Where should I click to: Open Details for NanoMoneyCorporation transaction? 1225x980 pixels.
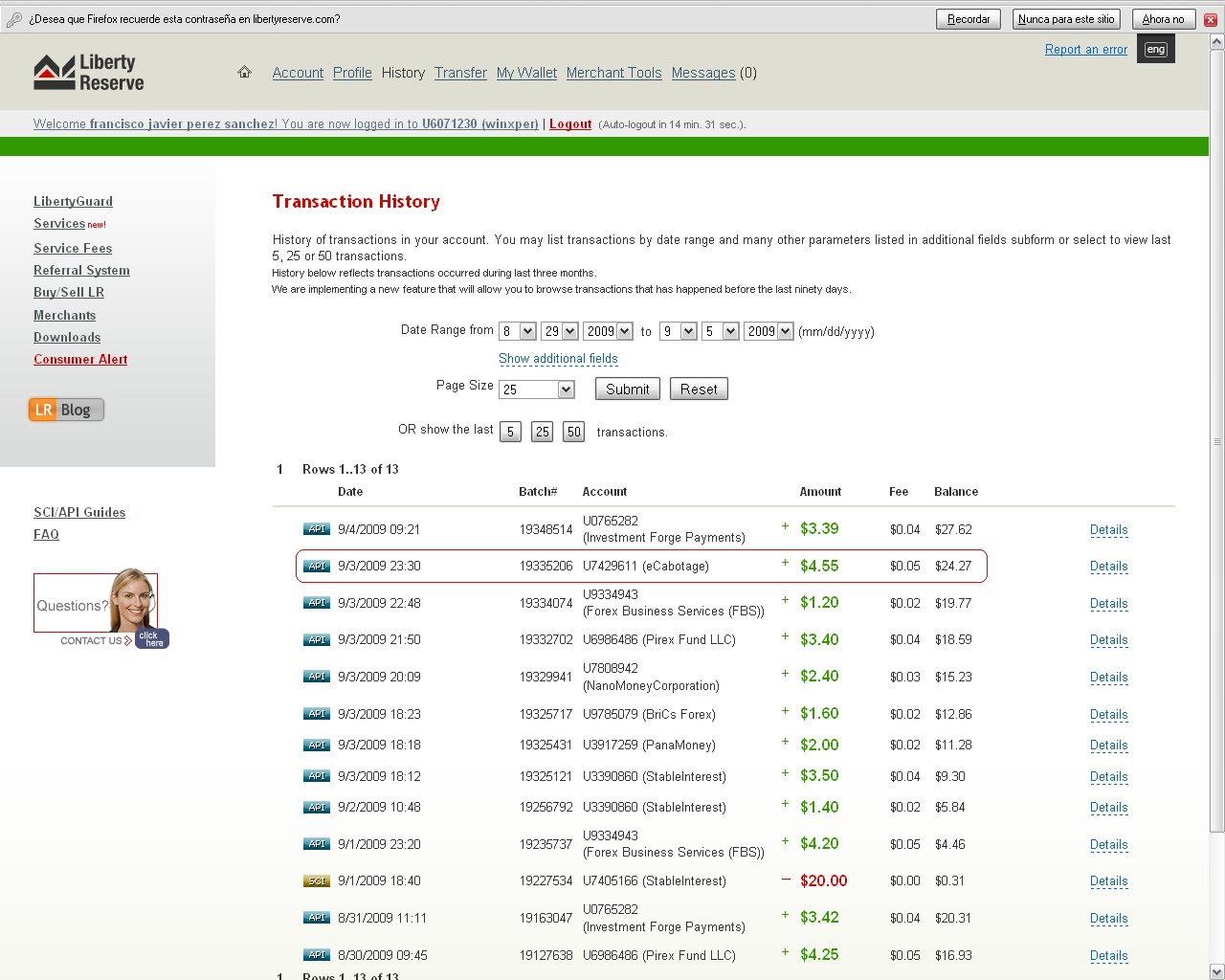point(1108,678)
